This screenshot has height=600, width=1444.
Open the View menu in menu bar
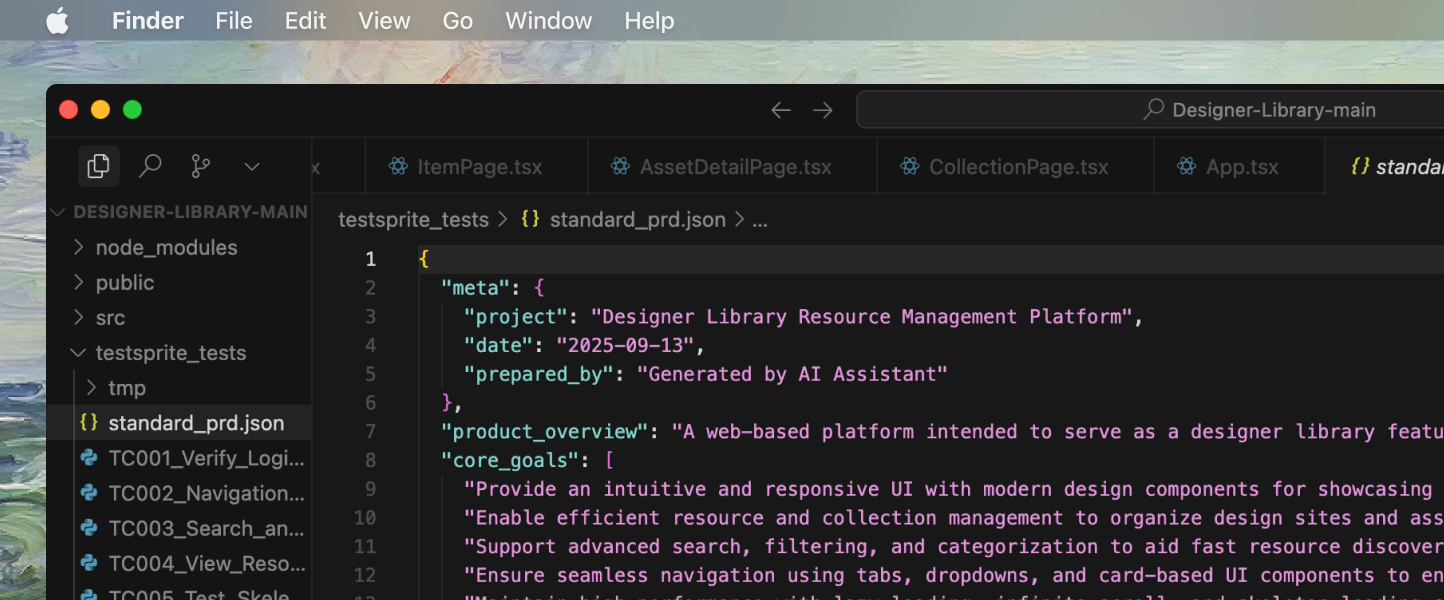pos(384,21)
